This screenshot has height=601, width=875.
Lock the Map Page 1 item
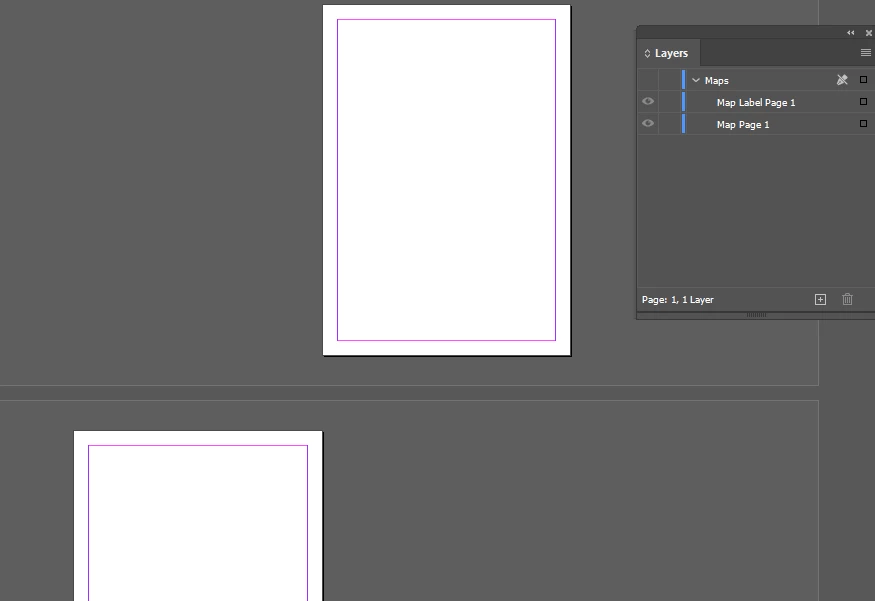(x=669, y=124)
